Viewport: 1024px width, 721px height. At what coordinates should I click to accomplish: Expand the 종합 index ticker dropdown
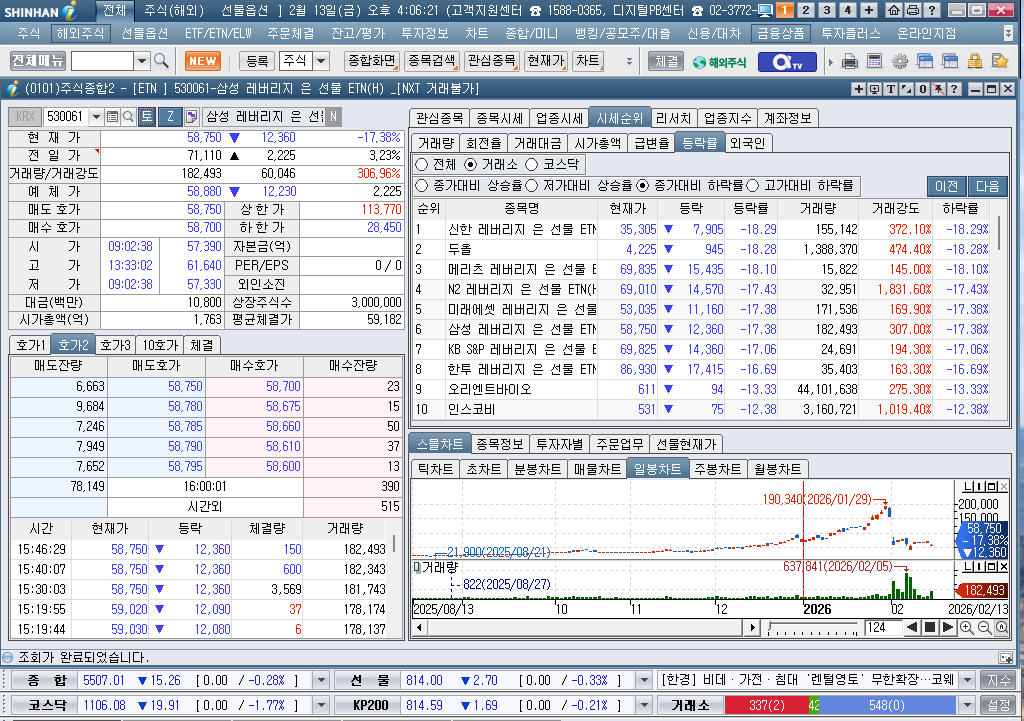point(321,681)
